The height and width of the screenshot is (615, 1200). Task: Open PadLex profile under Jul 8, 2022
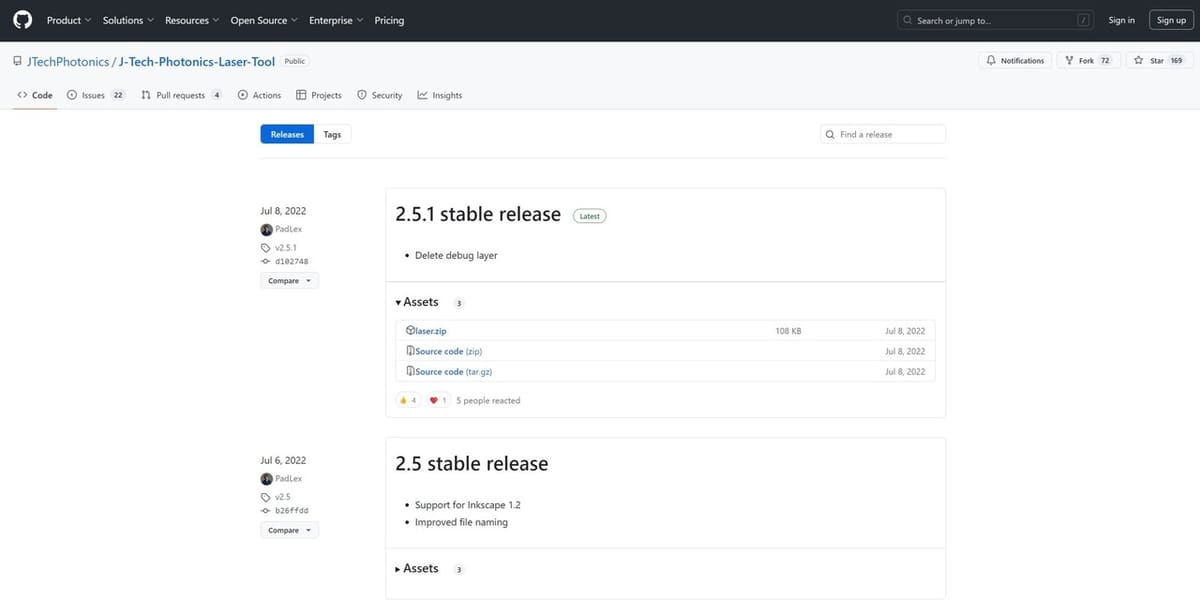[288, 229]
